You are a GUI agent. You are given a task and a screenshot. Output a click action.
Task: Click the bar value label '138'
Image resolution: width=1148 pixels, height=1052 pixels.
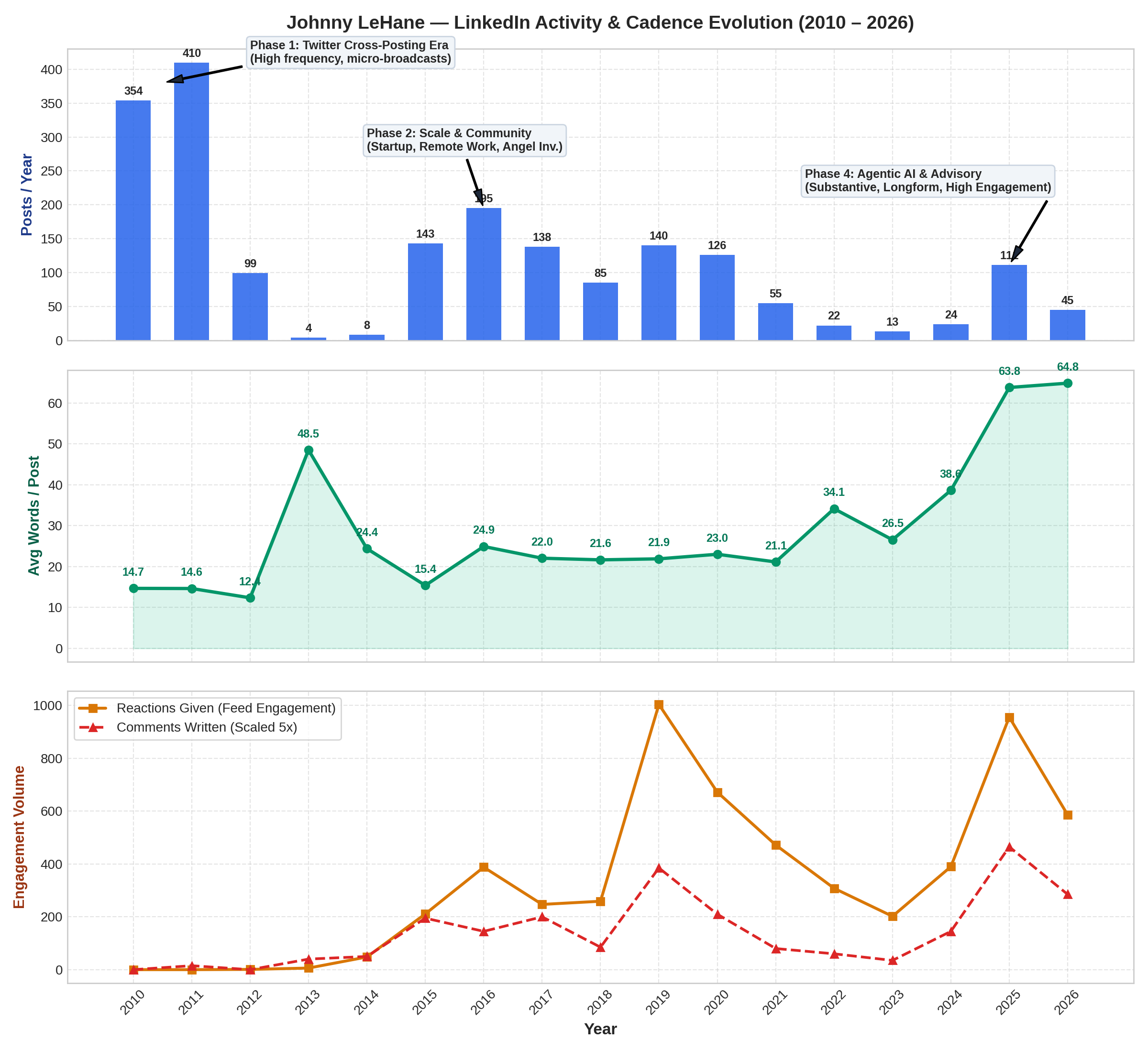542,237
